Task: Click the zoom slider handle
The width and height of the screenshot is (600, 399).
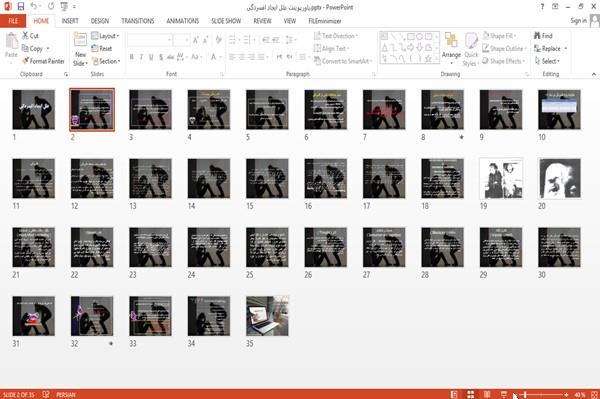Action: (x=525, y=394)
